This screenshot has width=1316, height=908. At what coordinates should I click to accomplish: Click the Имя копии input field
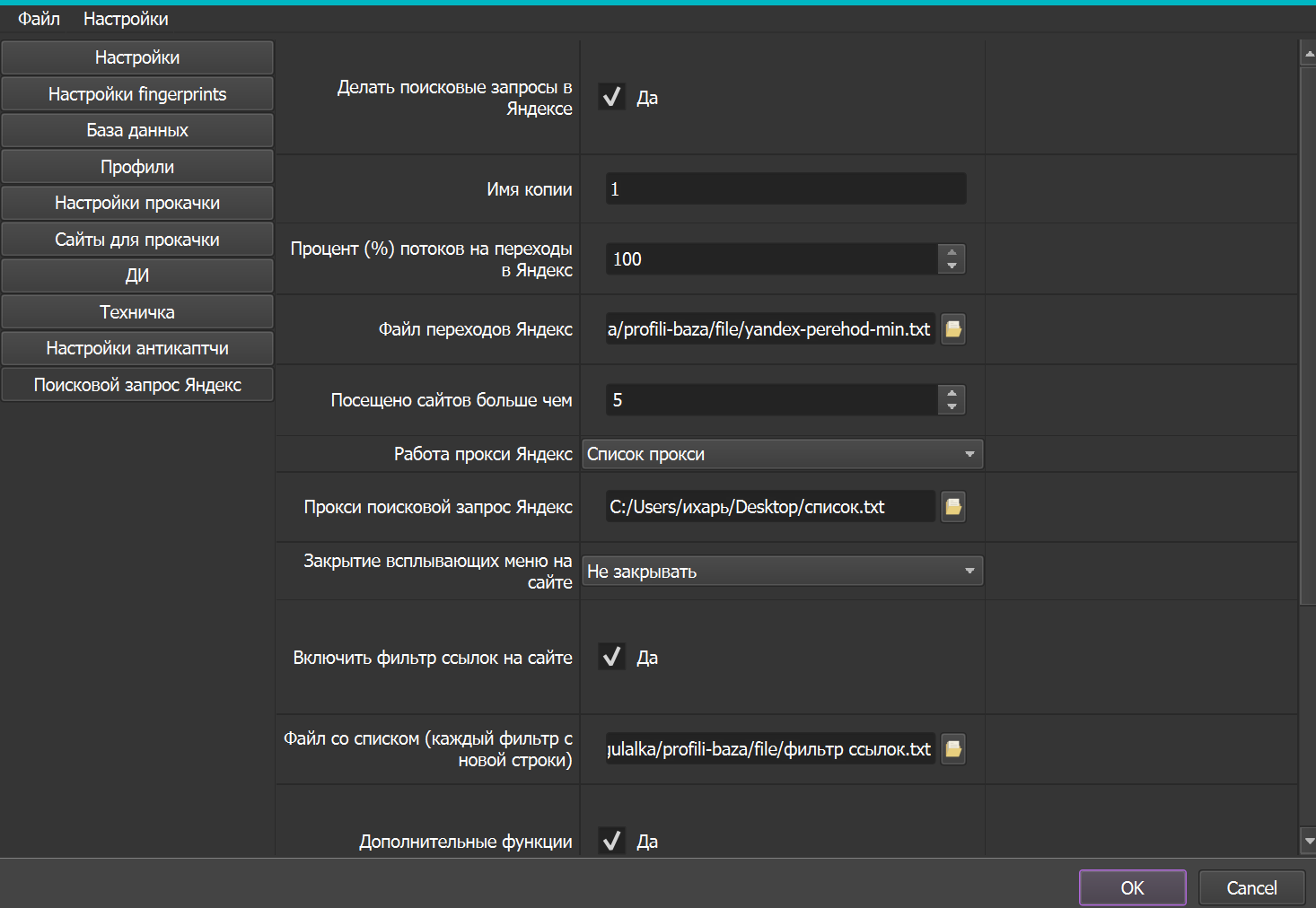(785, 188)
